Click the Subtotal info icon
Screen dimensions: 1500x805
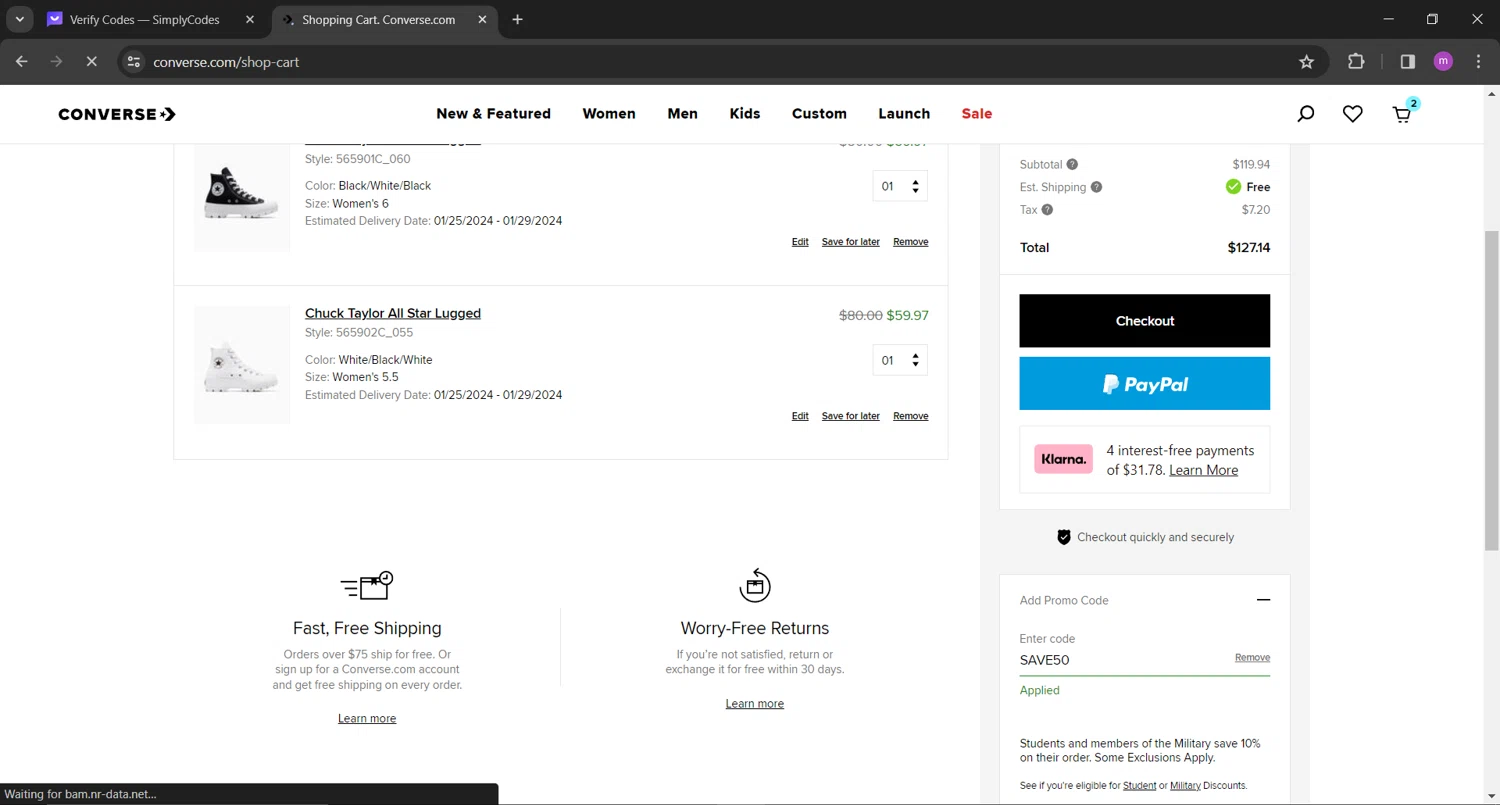(1072, 164)
